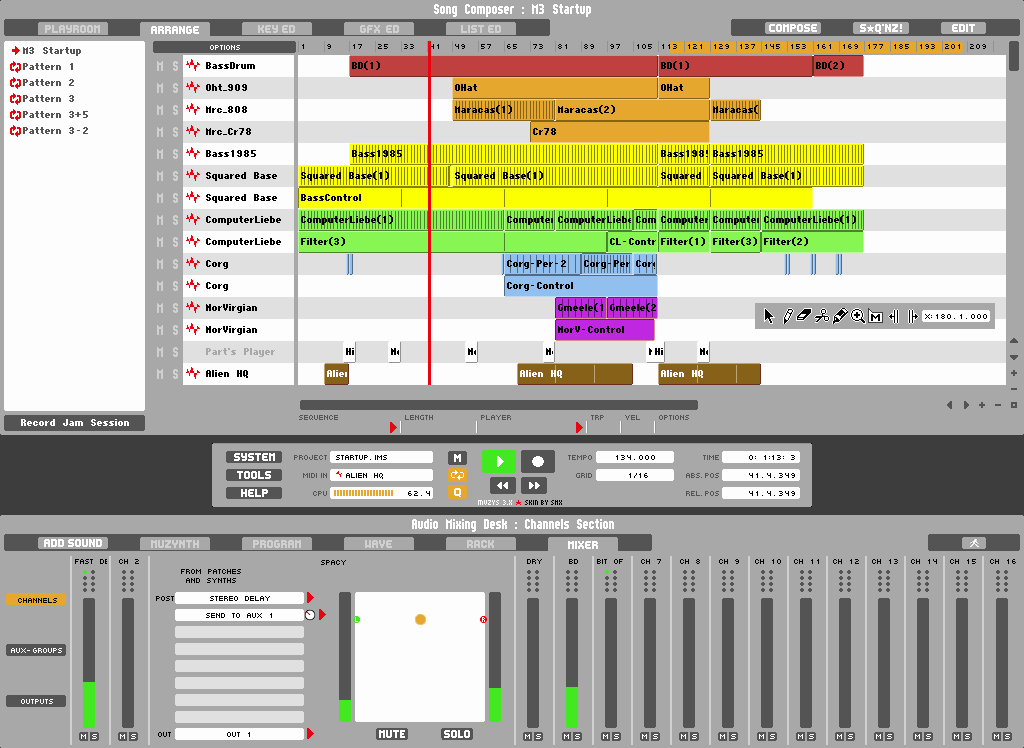Switch to the GFX ED tab
This screenshot has width=1024, height=748.
tap(379, 29)
